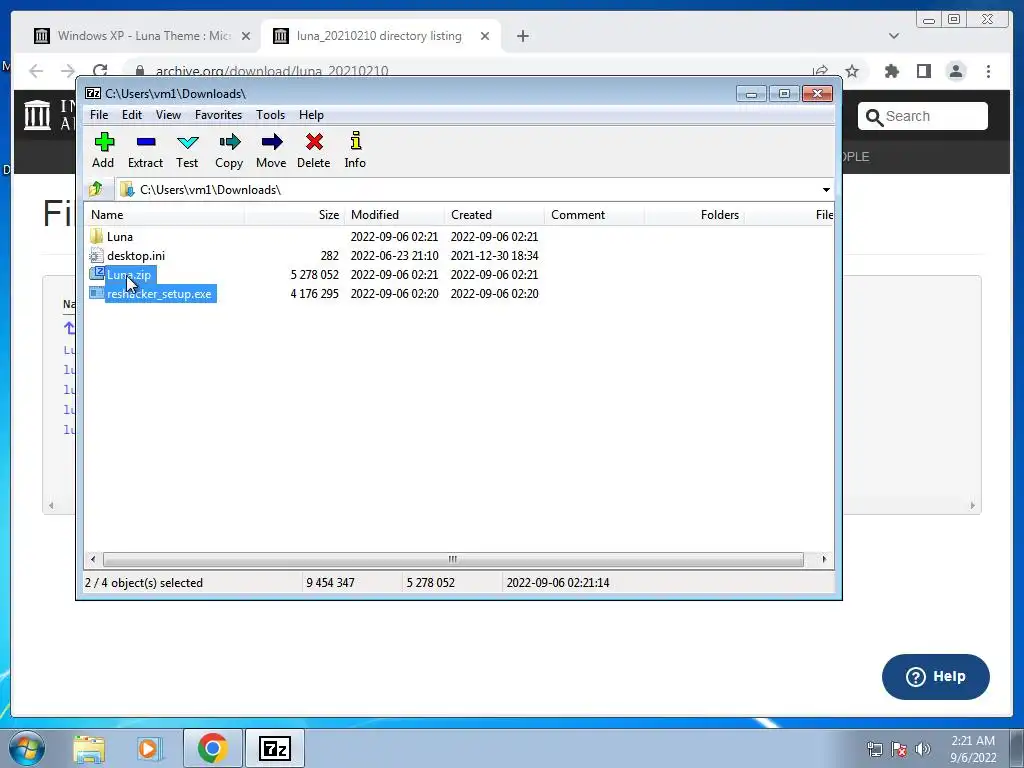The width and height of the screenshot is (1024, 768).
Task: Click the 7-Zip taskbar button
Action: click(x=274, y=748)
